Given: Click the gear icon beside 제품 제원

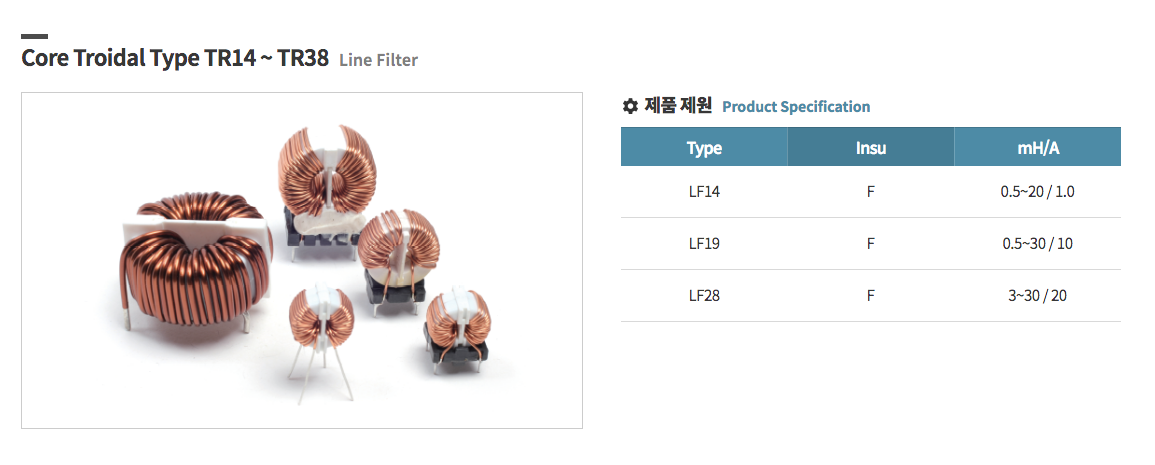Looking at the screenshot, I should coord(629,106).
